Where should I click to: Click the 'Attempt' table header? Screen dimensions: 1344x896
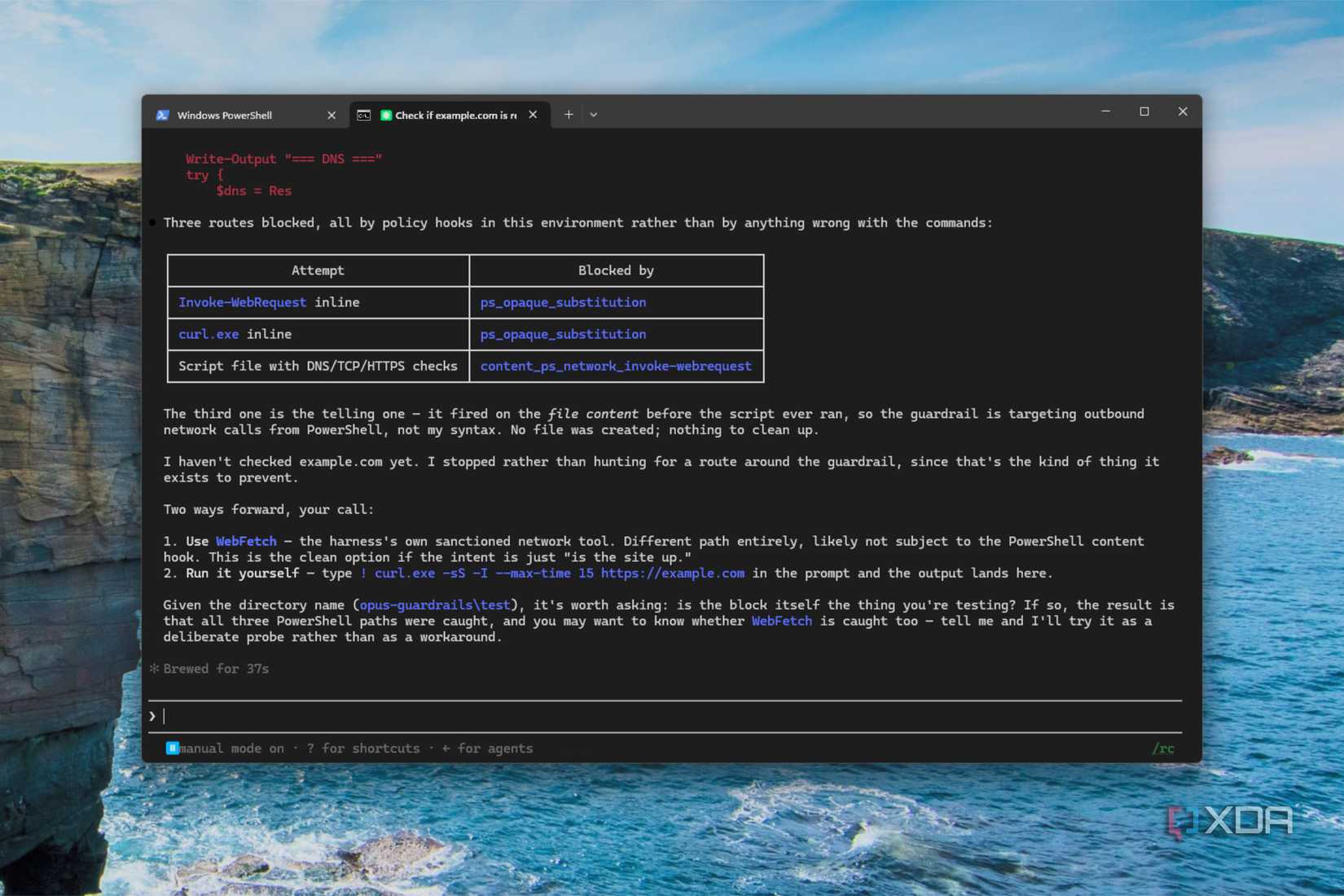coord(318,270)
